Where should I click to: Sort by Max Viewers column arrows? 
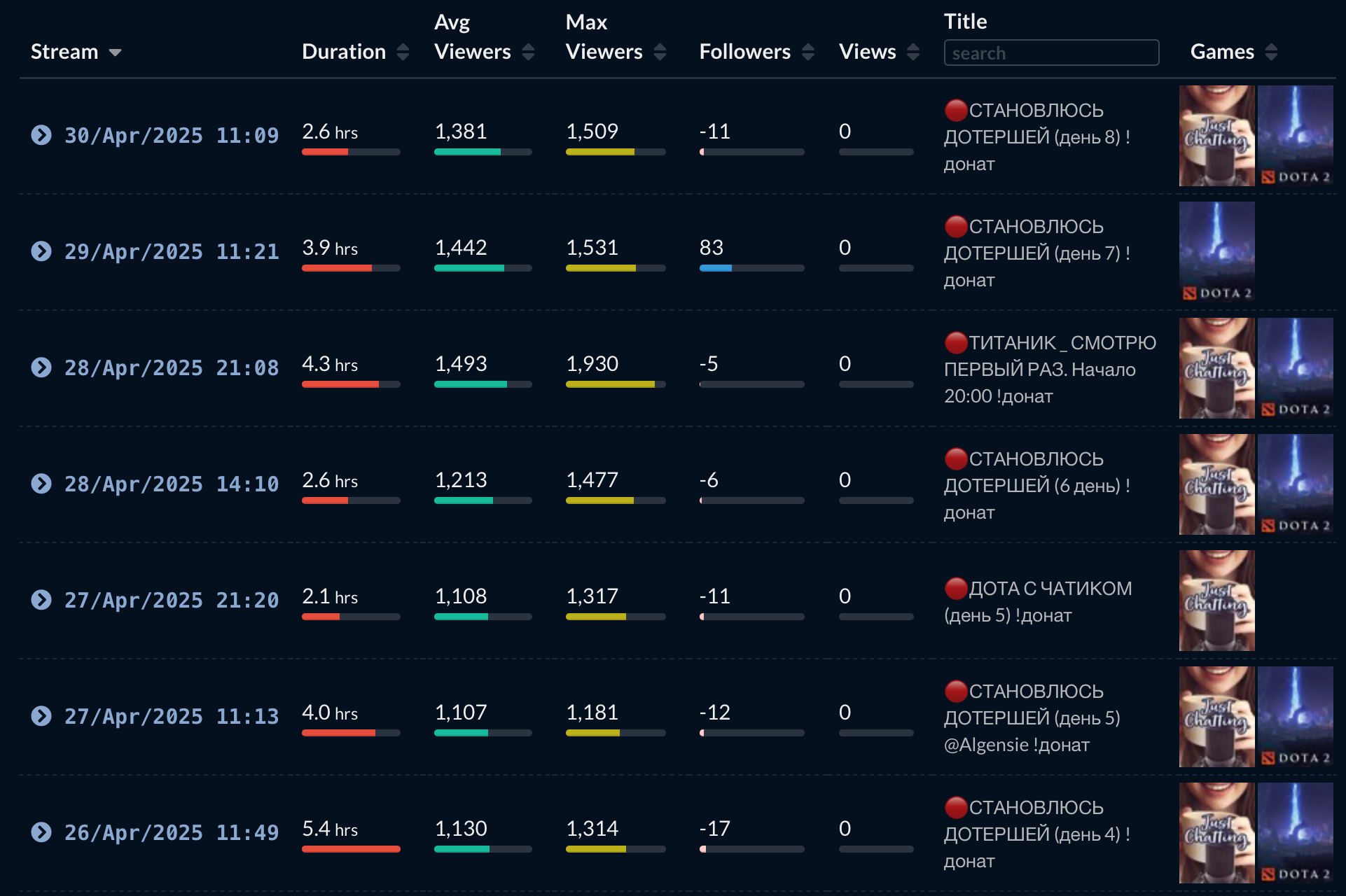coord(660,52)
